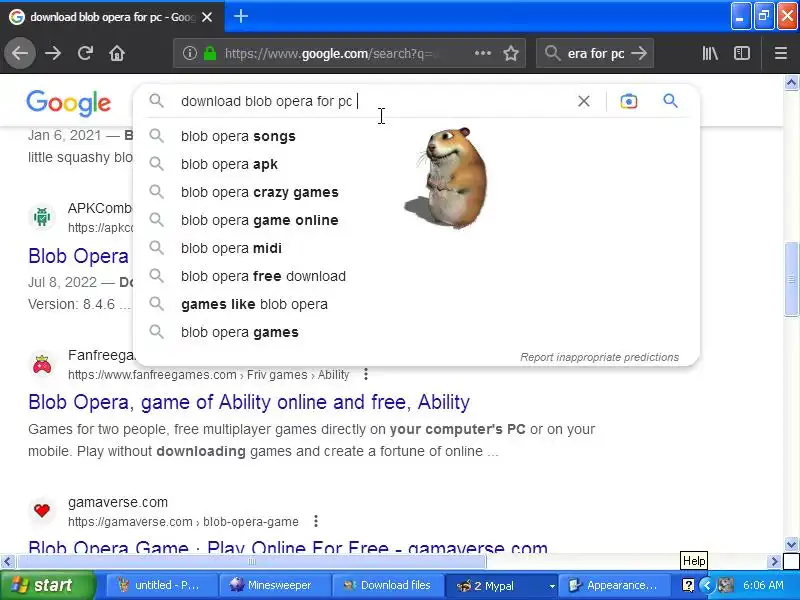Show site information for google.com

click(x=190, y=53)
